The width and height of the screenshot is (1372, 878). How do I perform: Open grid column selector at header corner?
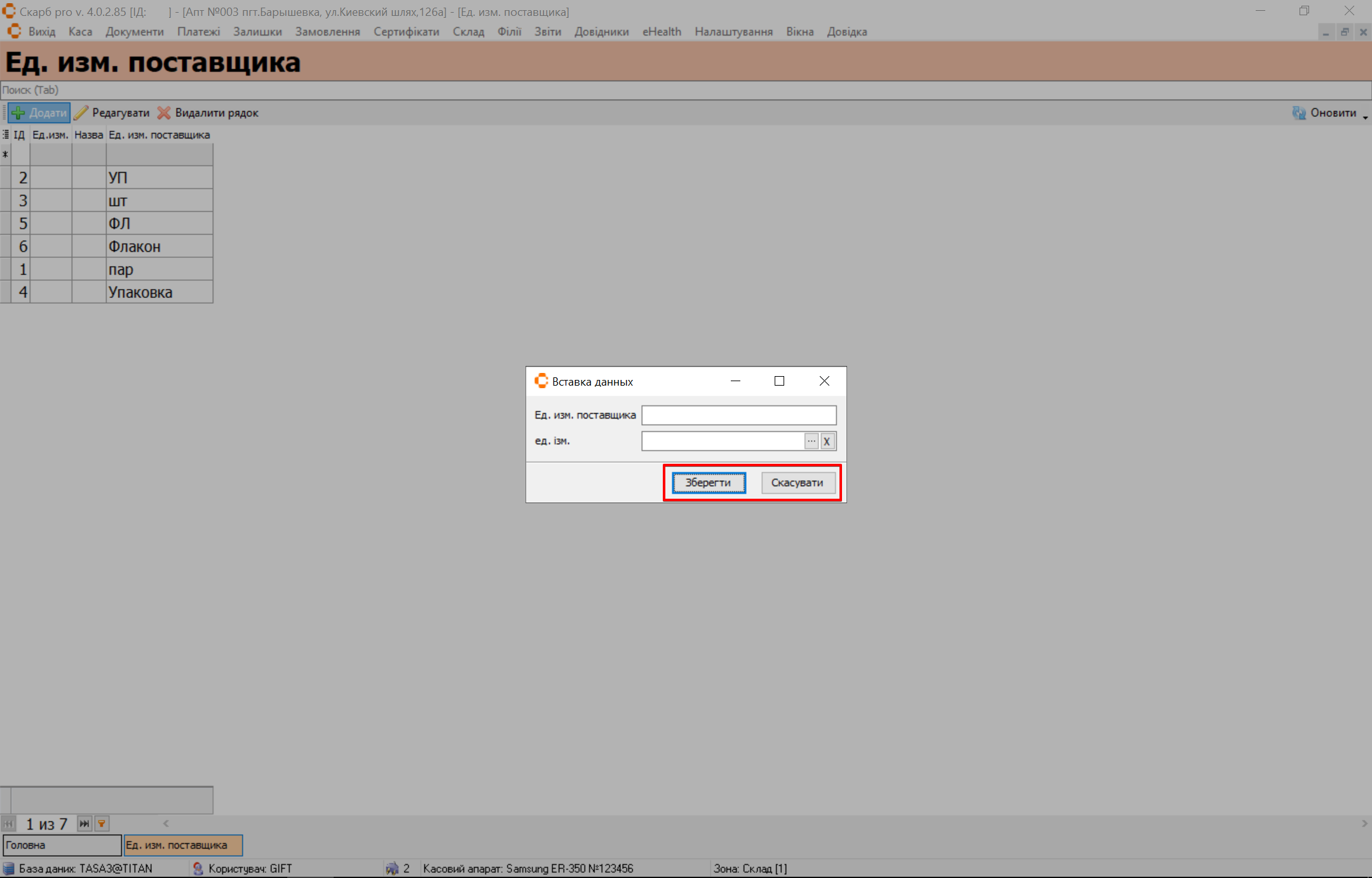[x=6, y=135]
